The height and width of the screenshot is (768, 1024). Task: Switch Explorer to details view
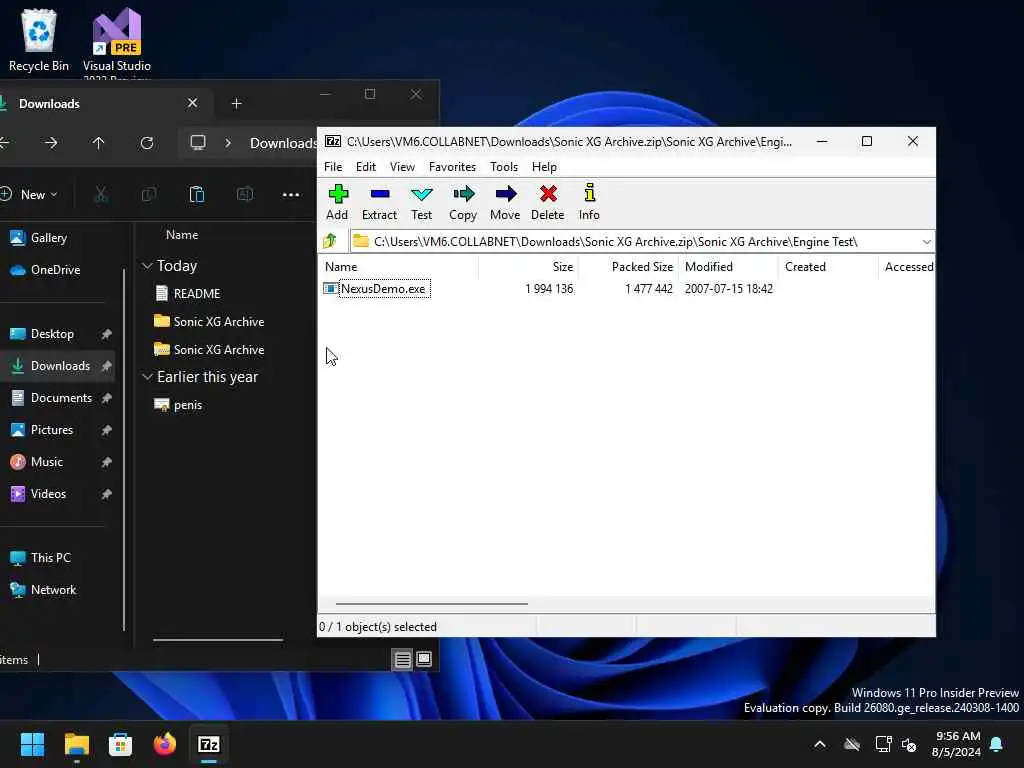tap(403, 660)
